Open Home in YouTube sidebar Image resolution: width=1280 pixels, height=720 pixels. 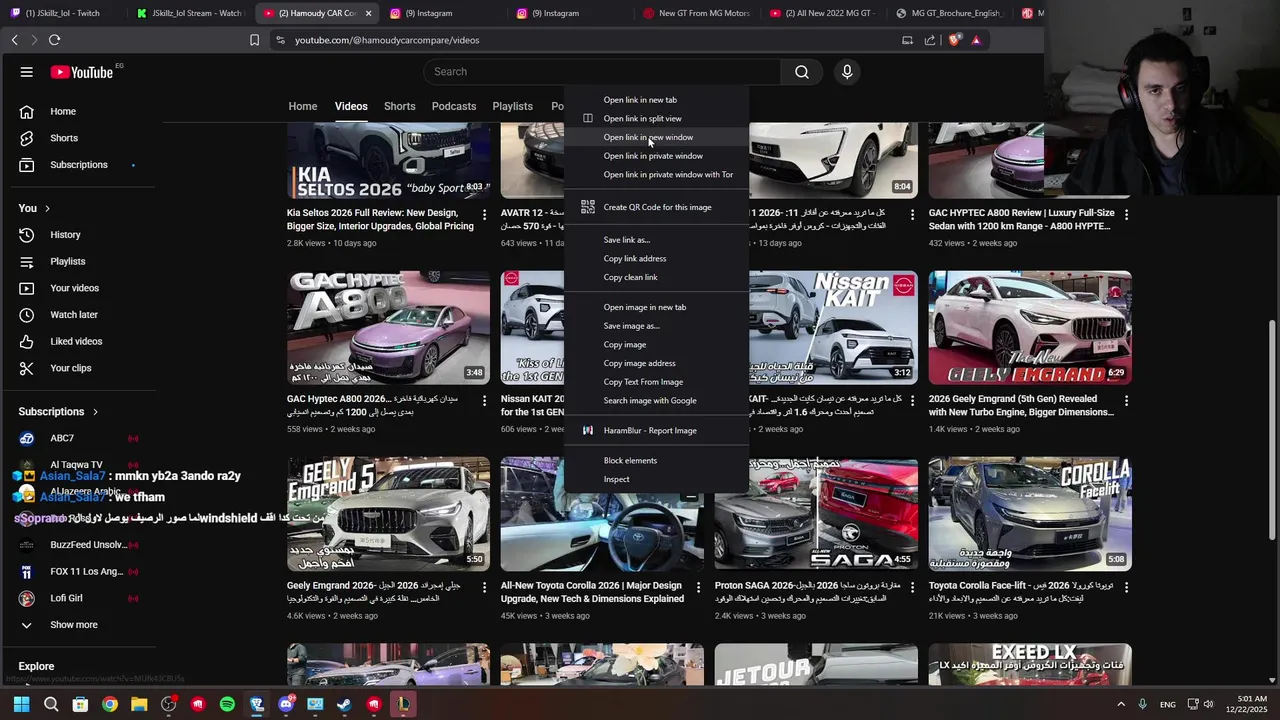(64, 111)
